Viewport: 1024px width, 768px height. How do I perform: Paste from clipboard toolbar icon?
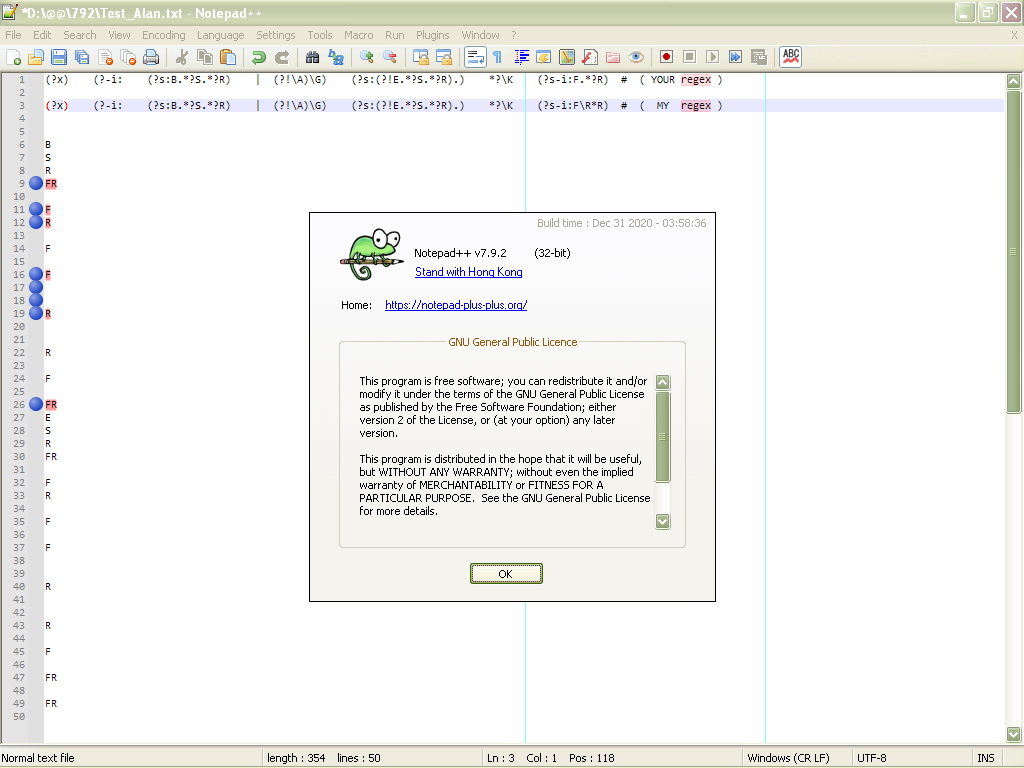click(228, 57)
